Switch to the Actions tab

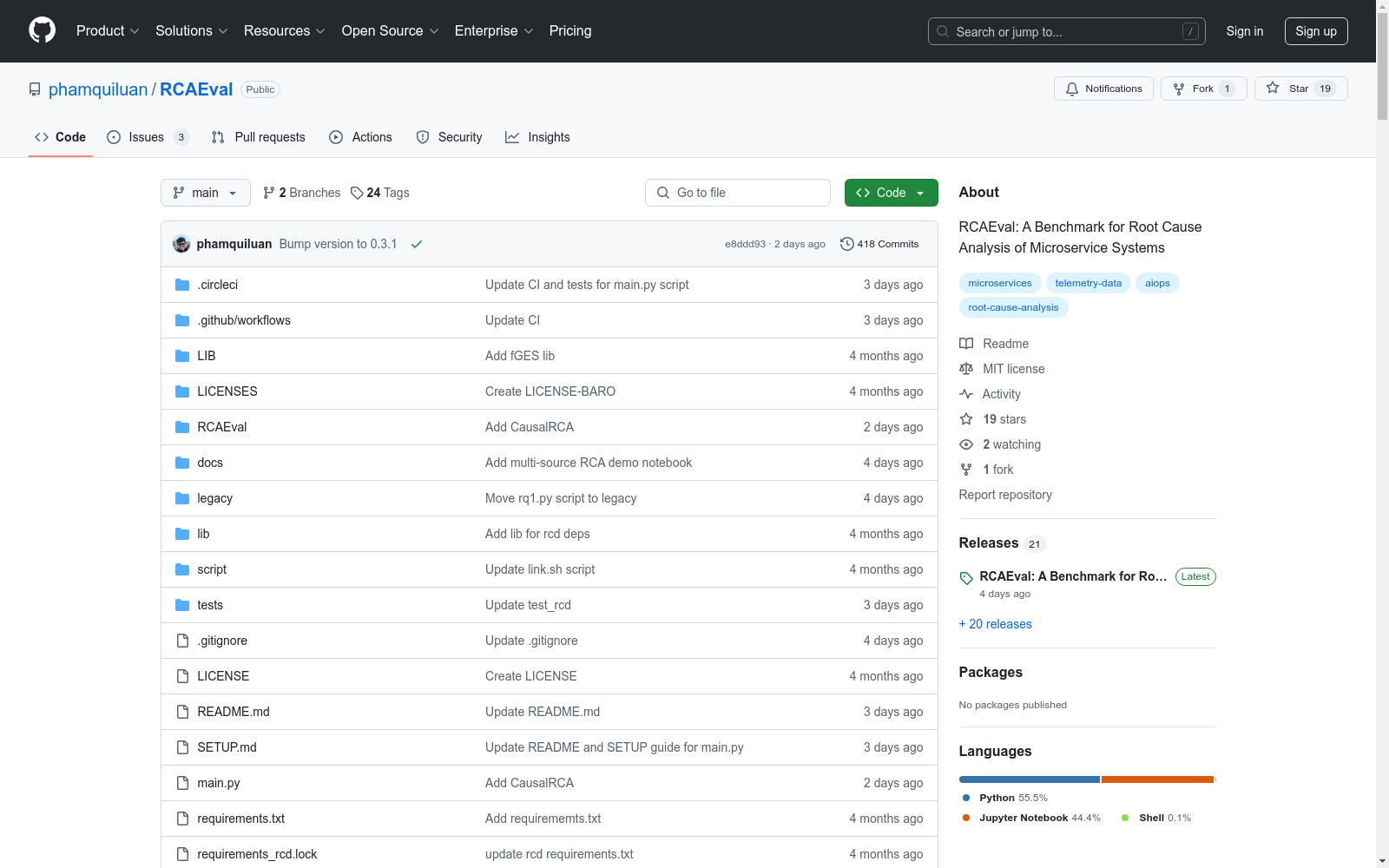[x=360, y=137]
